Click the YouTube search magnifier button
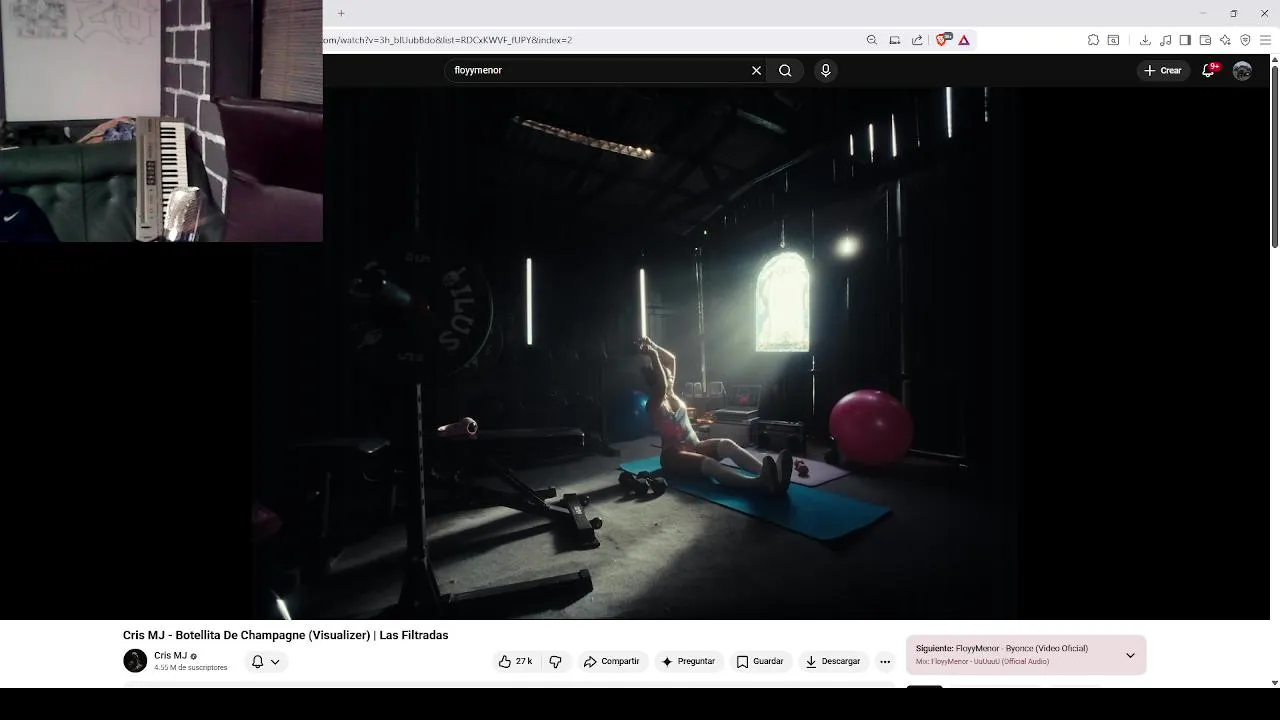Screen dimensions: 1280x720 pos(785,70)
